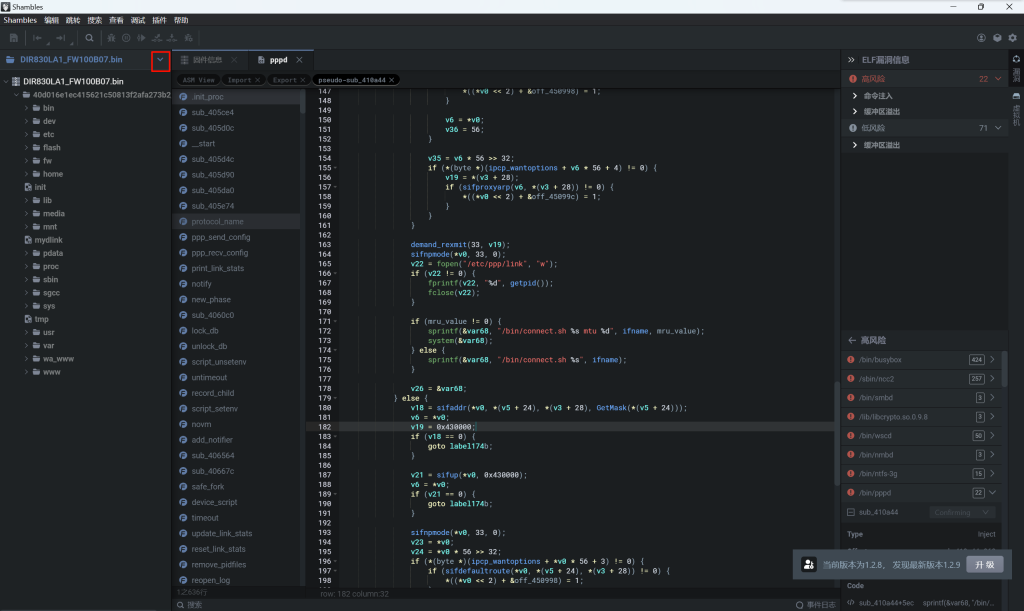Expand the sbin folder in file tree
The width and height of the screenshot is (1024, 611).
click(27, 281)
